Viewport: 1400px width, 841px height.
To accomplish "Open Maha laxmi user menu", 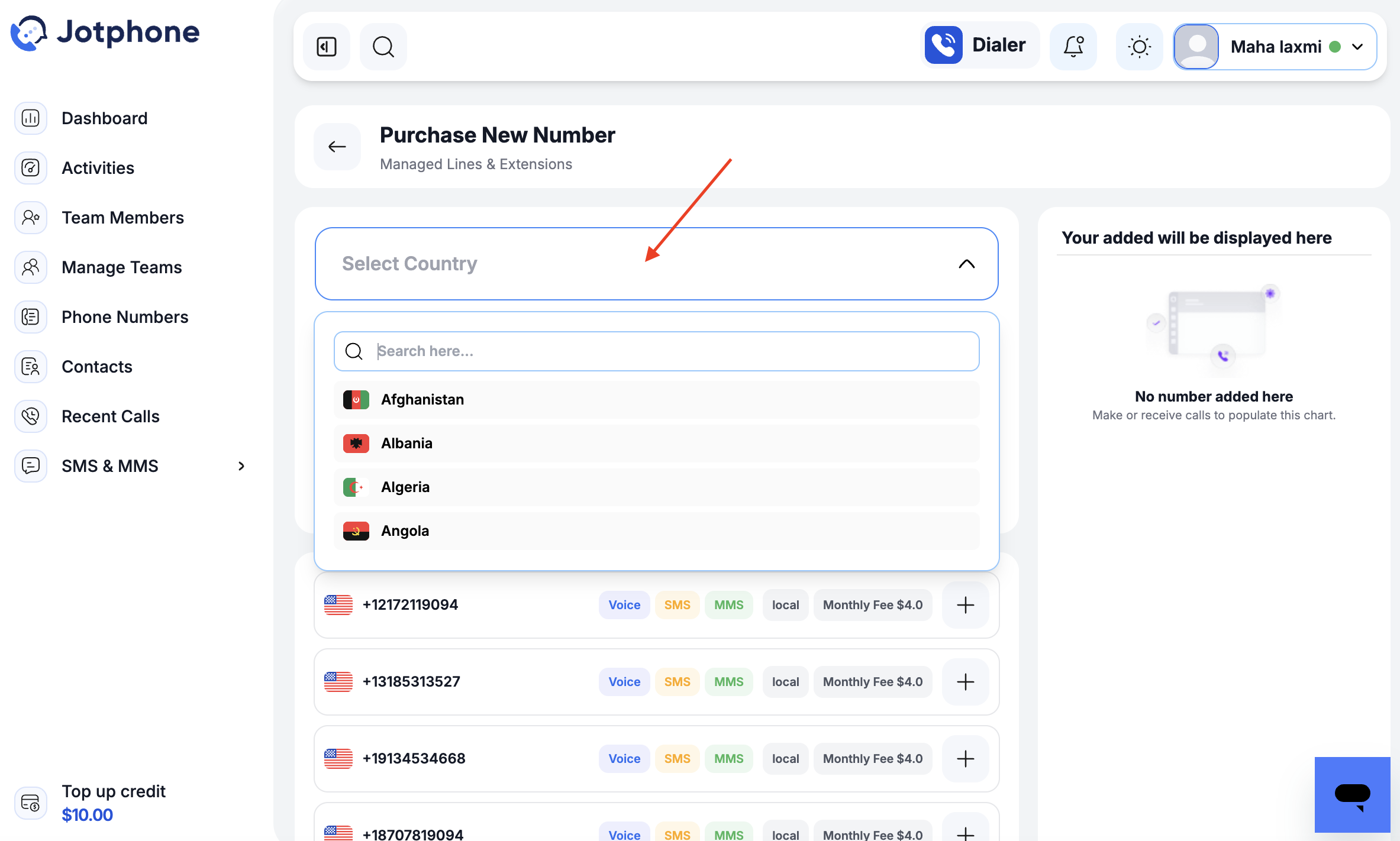I will 1275,47.
